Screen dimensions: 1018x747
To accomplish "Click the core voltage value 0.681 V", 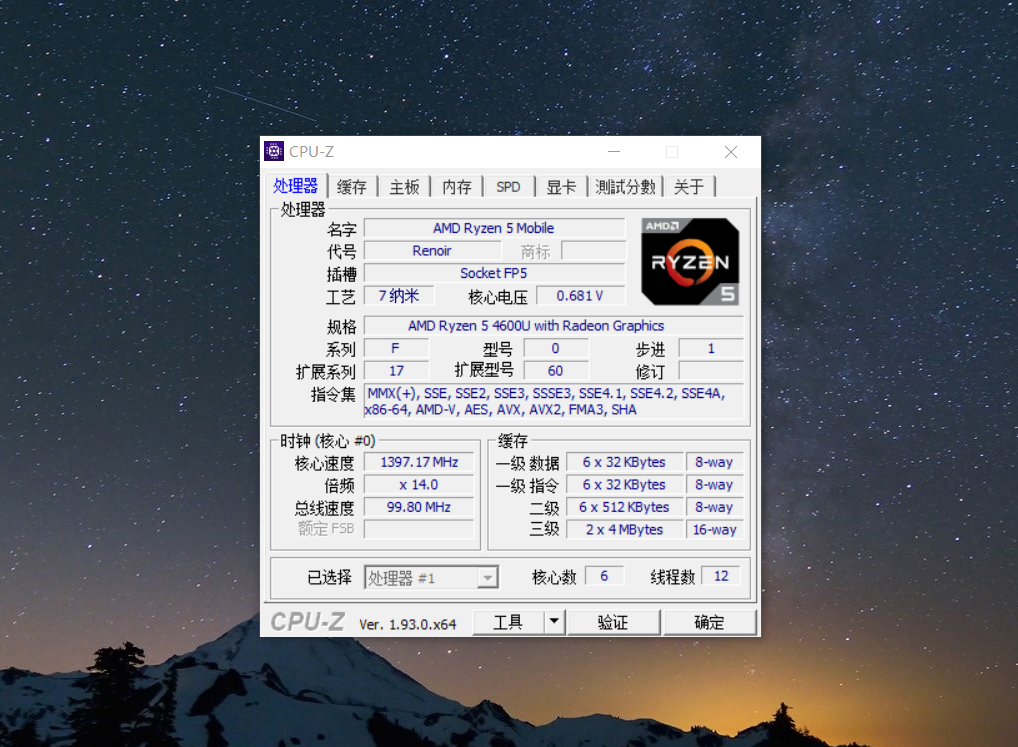I will tap(580, 296).
